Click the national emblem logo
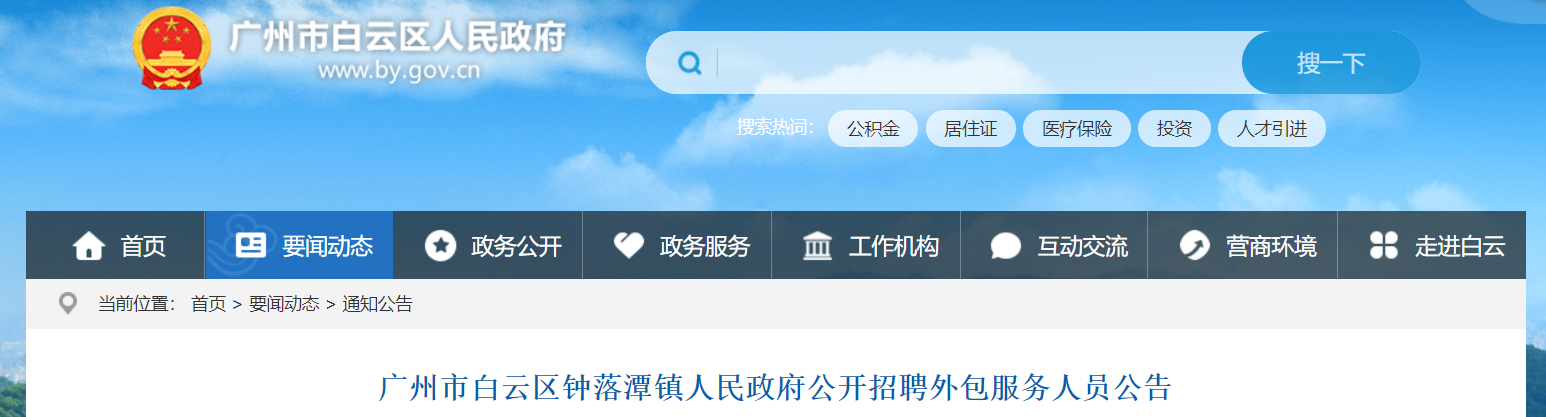 173,50
